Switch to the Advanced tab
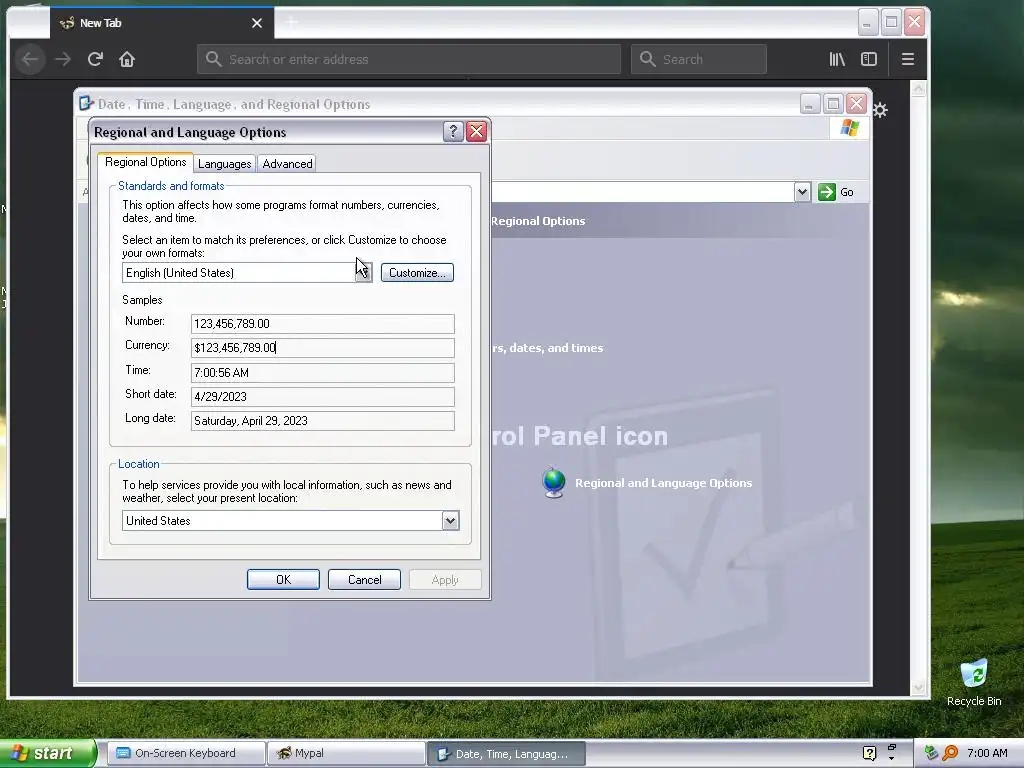 (287, 164)
